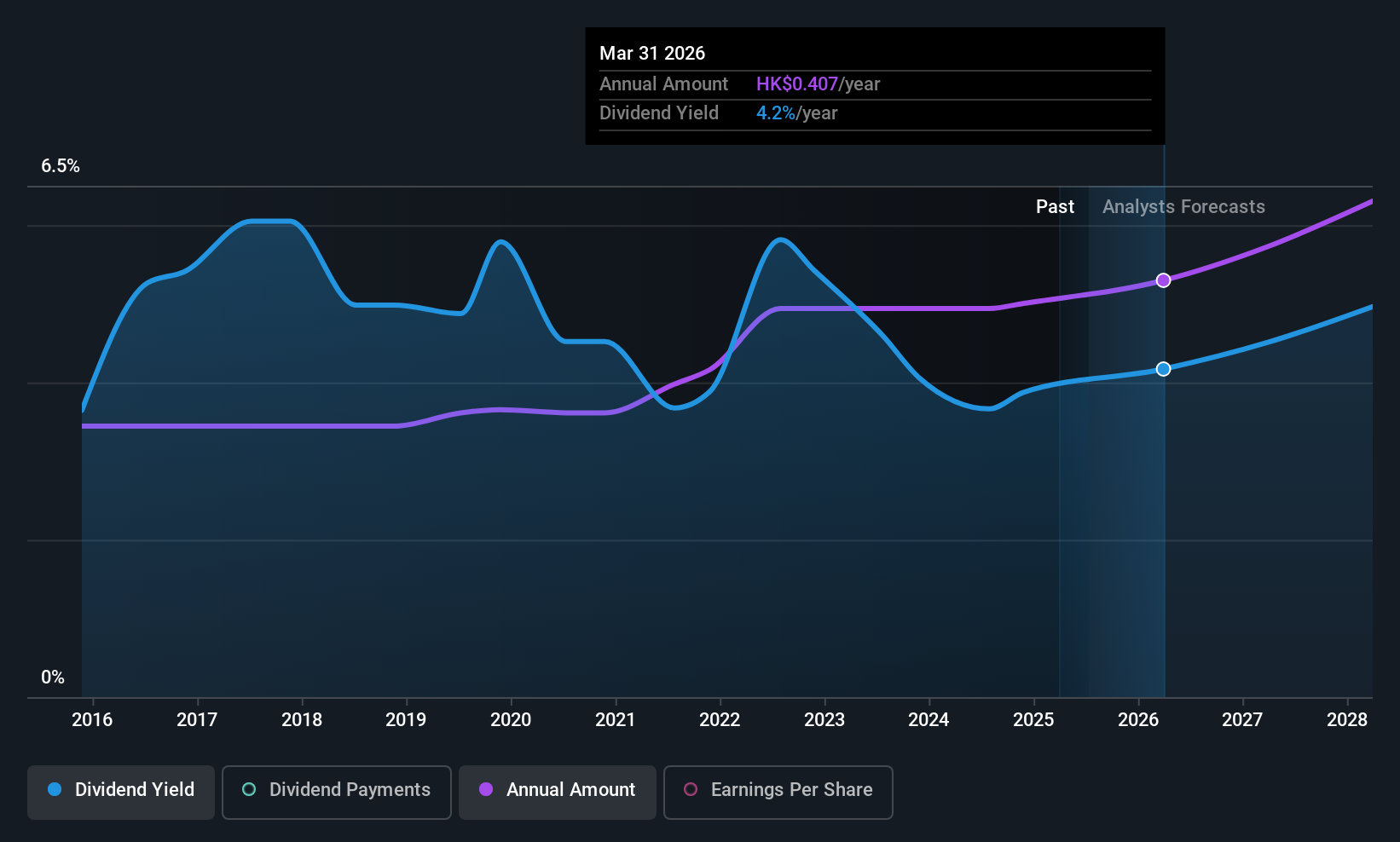Click the 2023 x-axis label
This screenshot has width=1400, height=842.
click(x=824, y=720)
